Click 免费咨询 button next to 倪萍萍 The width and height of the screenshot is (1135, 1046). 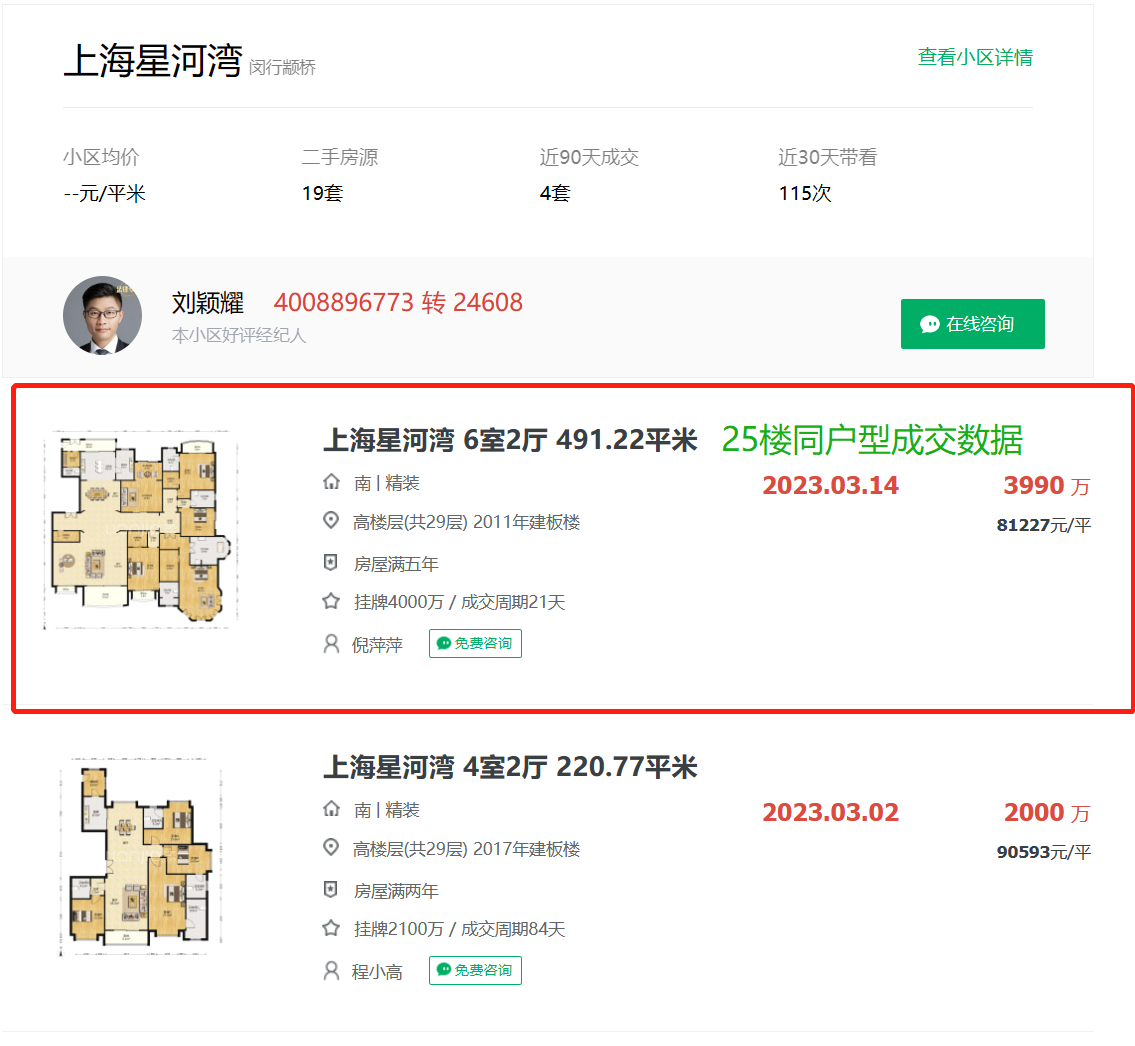coord(475,644)
